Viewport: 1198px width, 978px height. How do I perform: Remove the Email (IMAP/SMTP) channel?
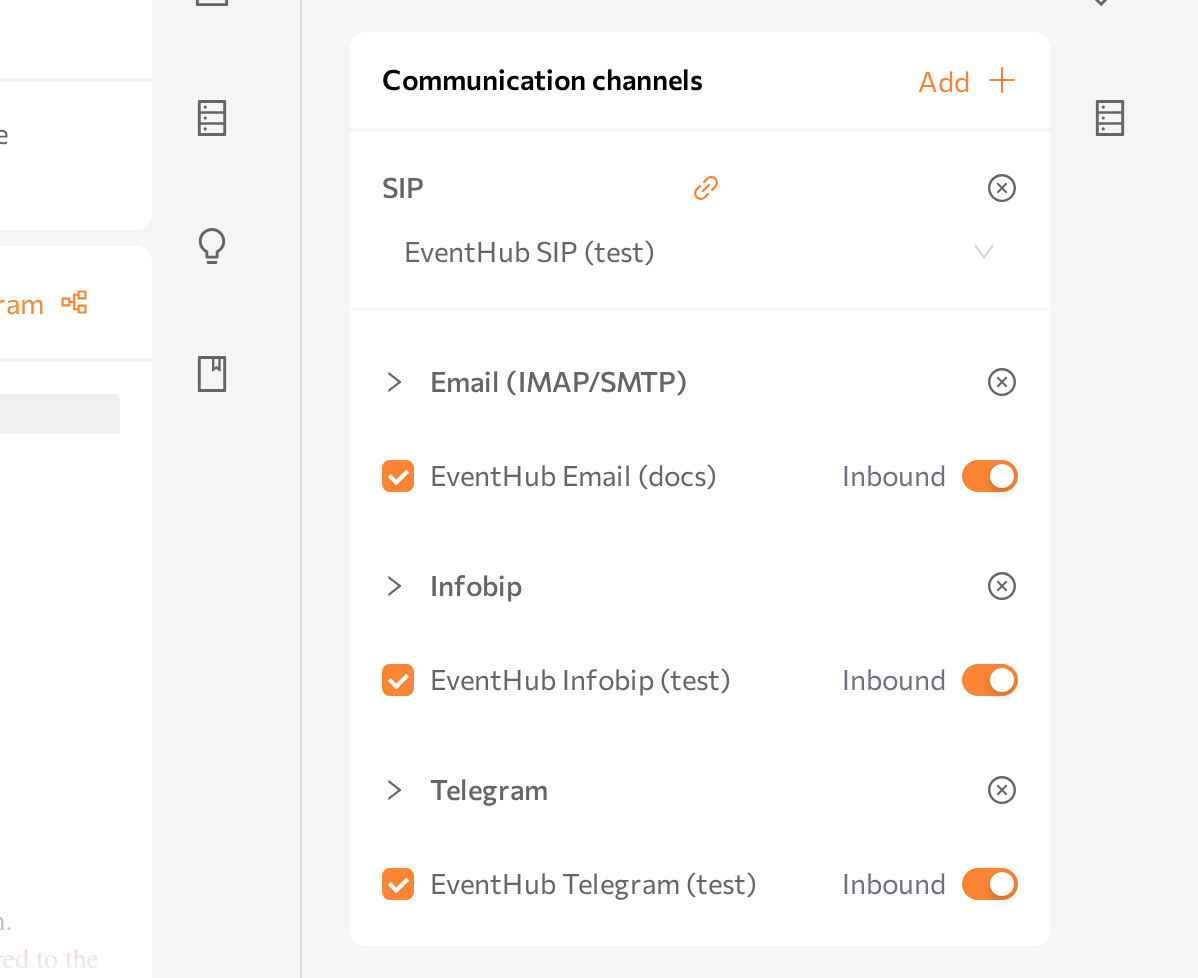1002,382
